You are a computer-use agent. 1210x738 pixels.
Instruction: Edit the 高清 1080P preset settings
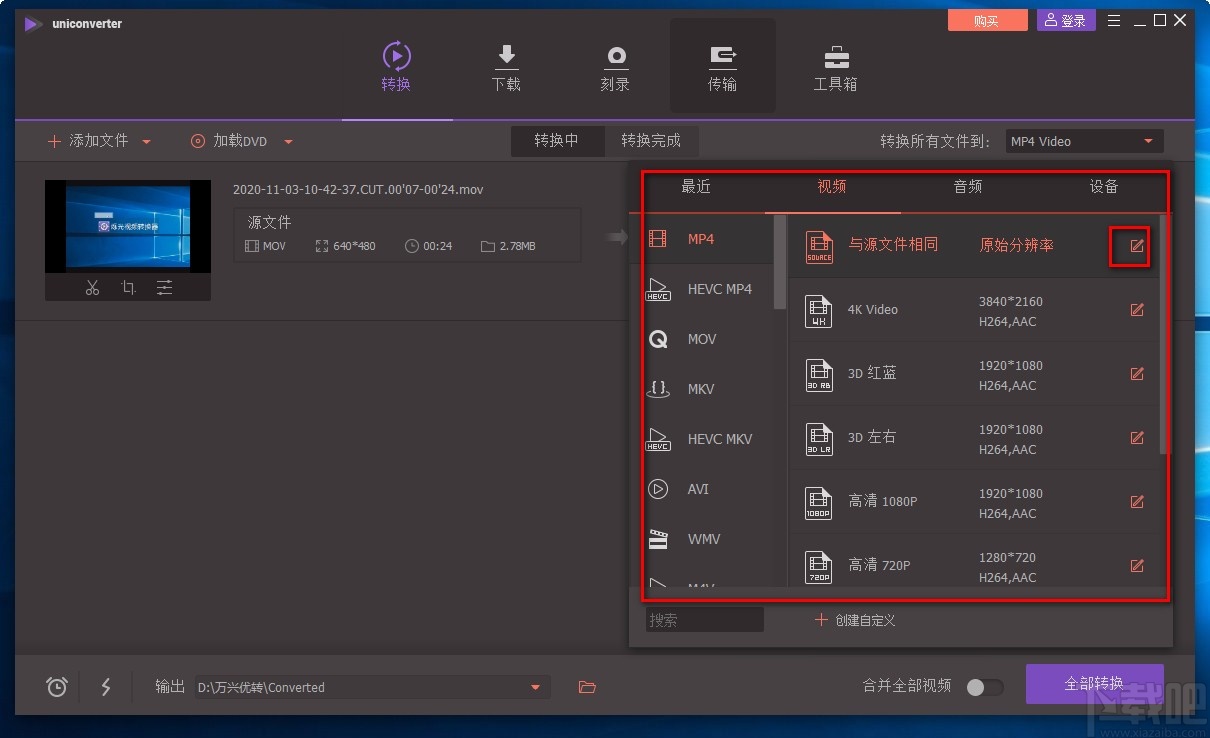[1137, 502]
